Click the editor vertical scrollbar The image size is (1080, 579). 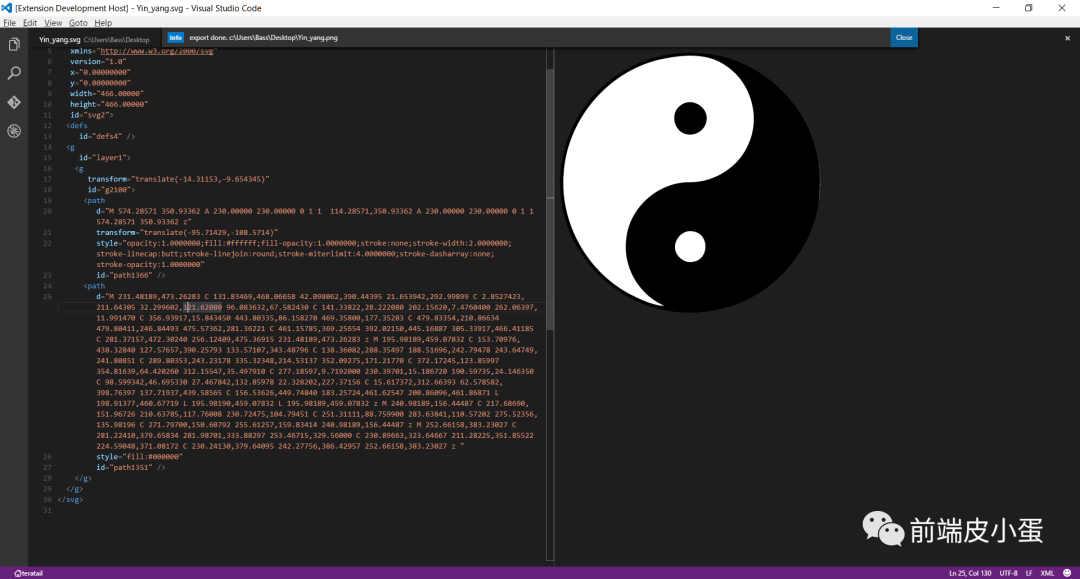(x=550, y=200)
